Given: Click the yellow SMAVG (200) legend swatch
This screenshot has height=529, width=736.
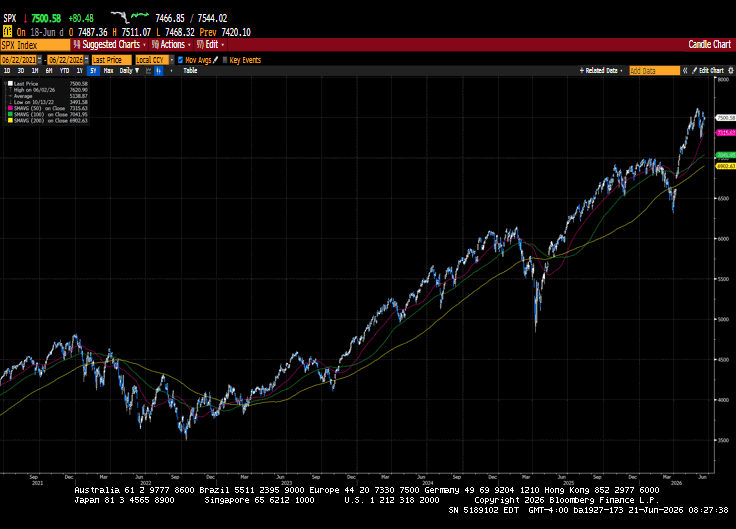Looking at the screenshot, I should tap(10, 121).
